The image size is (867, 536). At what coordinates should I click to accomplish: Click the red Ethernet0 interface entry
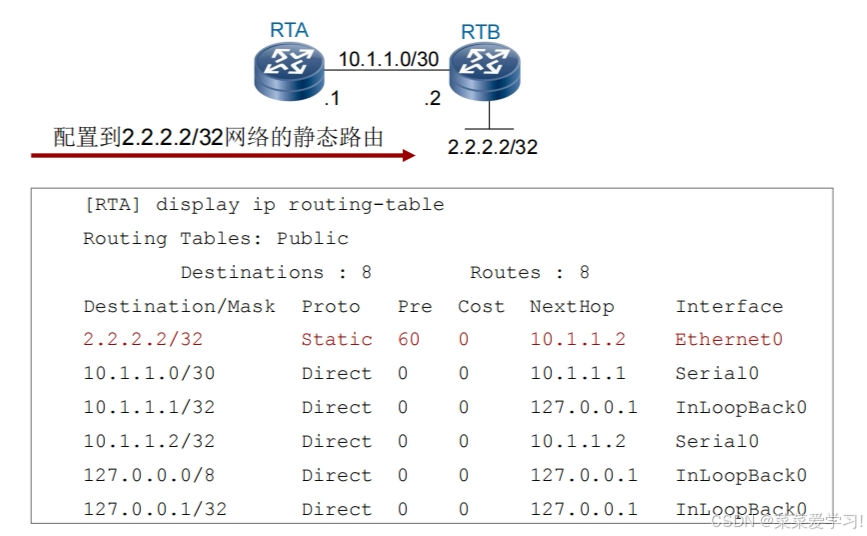(729, 340)
